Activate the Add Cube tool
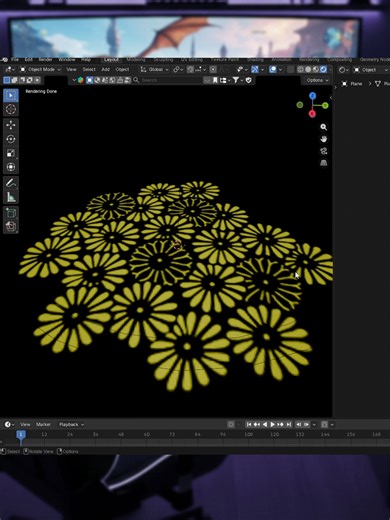 (x=11, y=213)
